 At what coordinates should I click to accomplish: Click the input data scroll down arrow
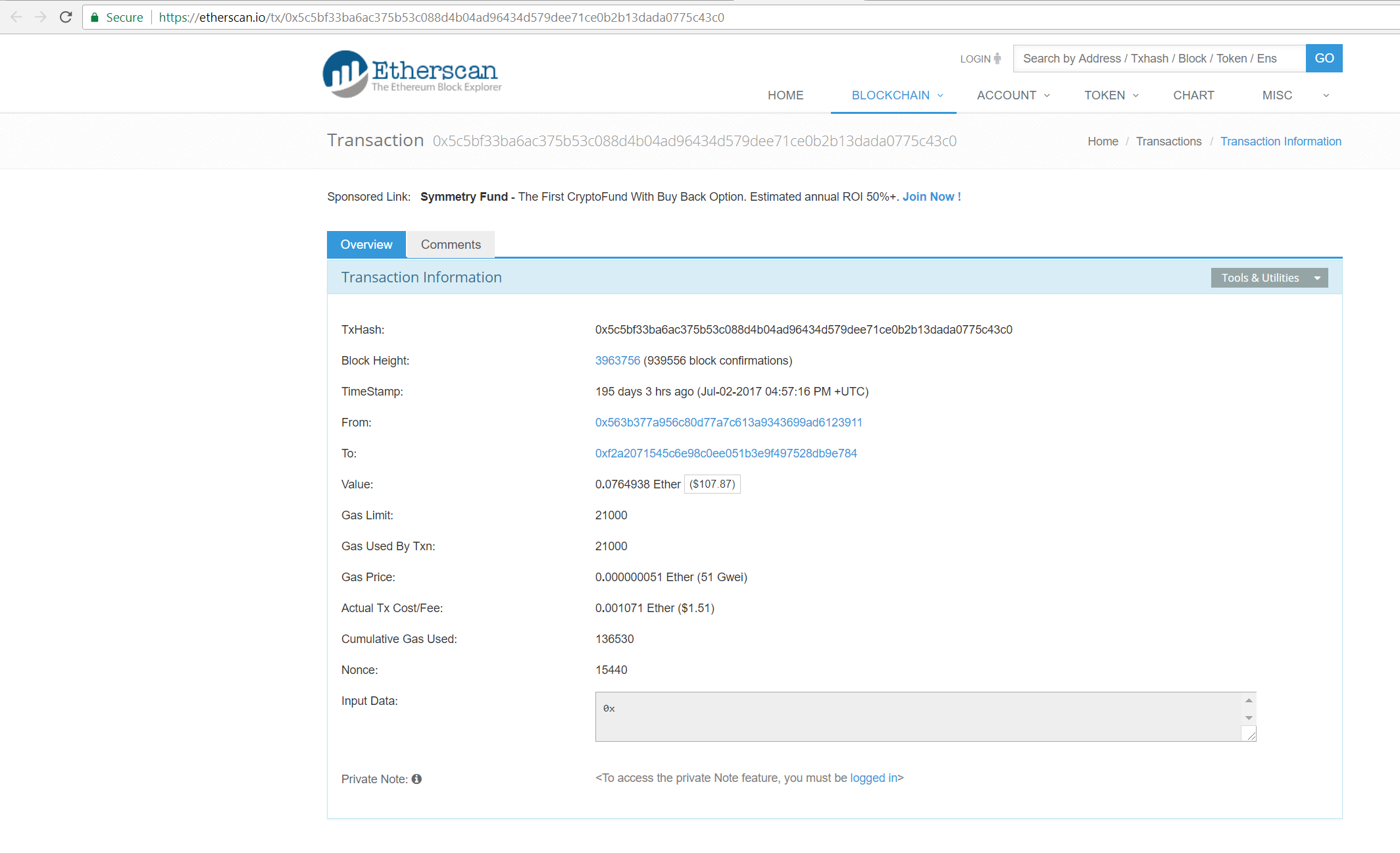(x=1249, y=717)
